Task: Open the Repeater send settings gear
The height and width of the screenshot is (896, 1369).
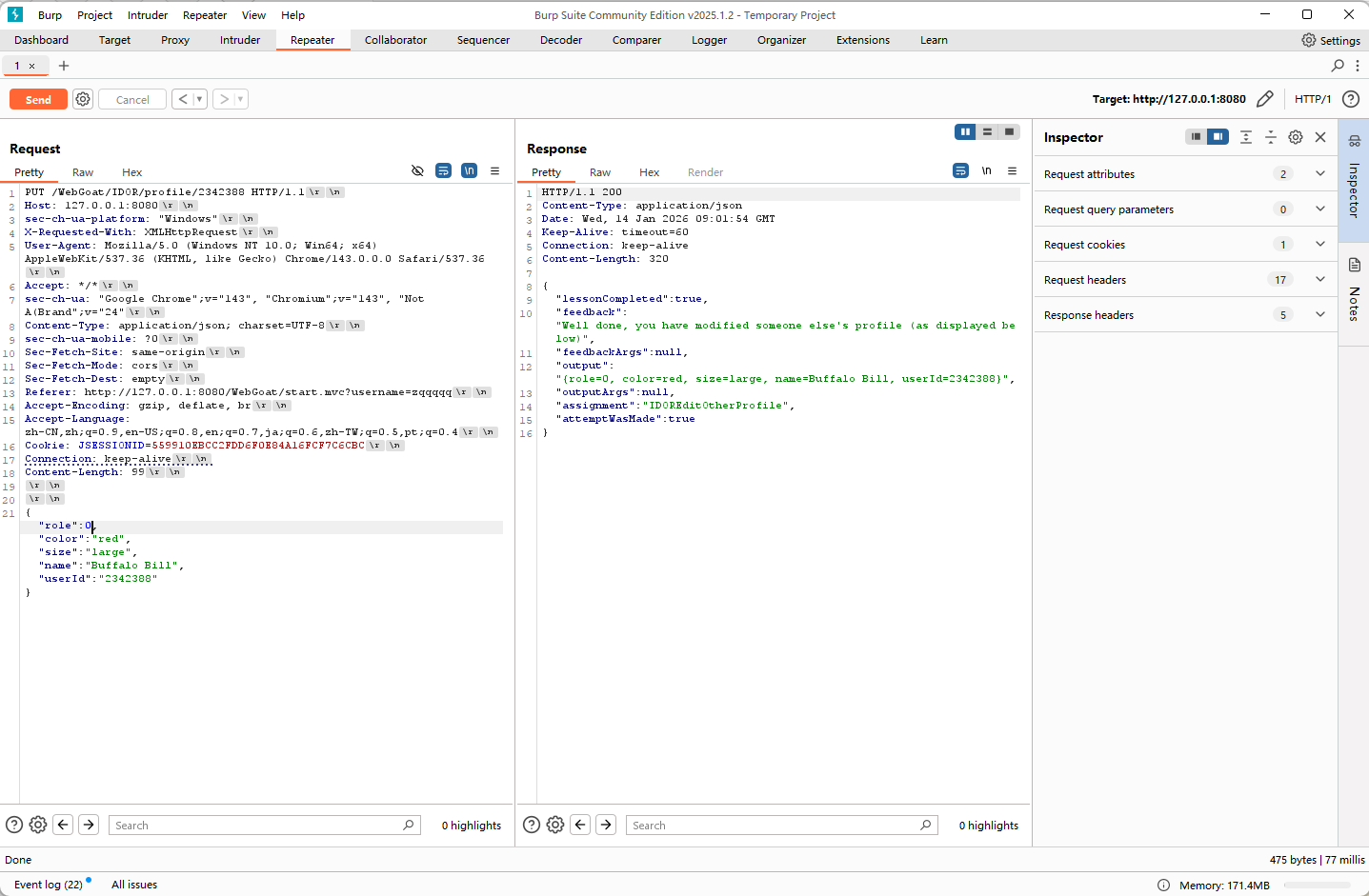Action: click(x=83, y=99)
